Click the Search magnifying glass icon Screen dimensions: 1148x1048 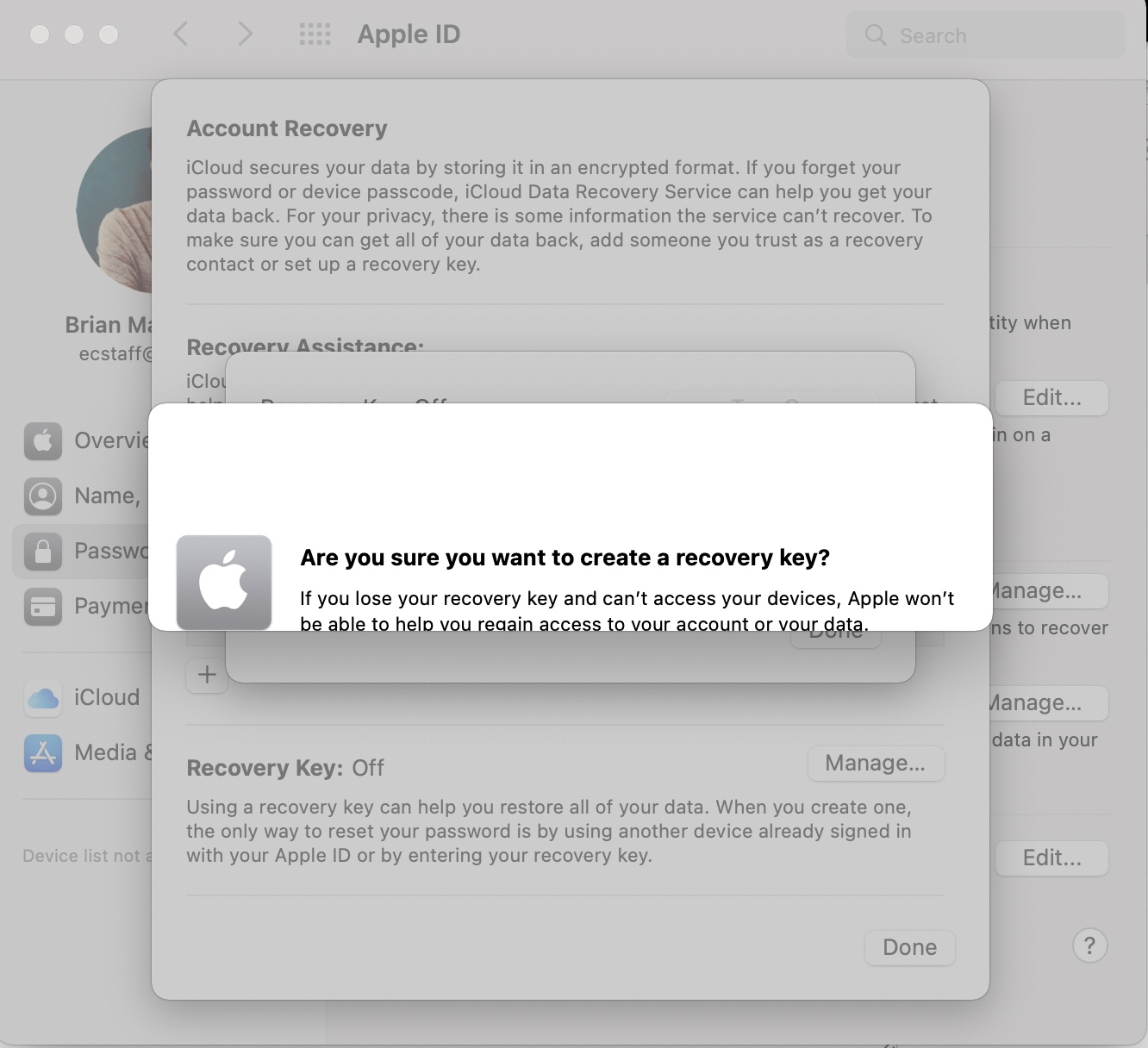point(876,35)
